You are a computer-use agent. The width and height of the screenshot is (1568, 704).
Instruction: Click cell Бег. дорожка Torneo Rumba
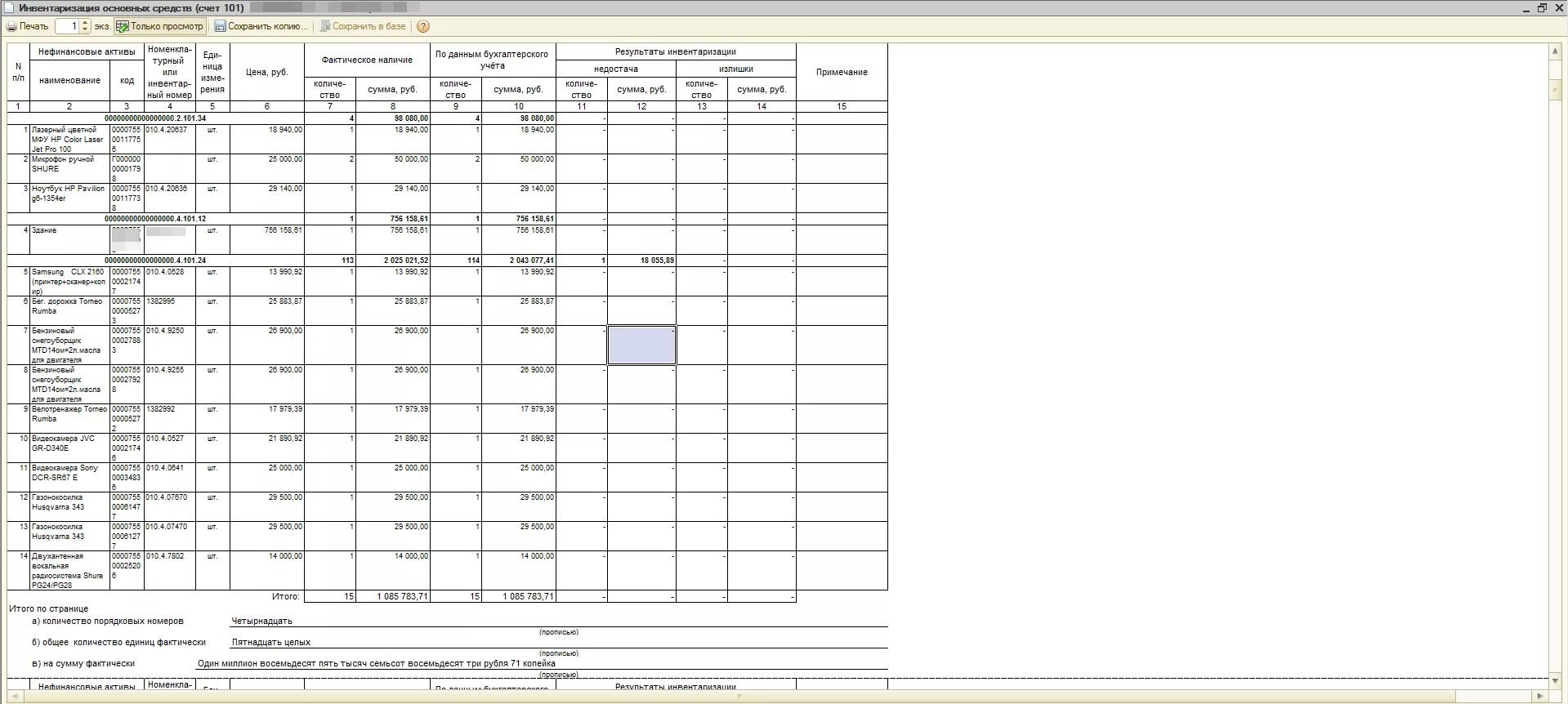tap(69, 310)
